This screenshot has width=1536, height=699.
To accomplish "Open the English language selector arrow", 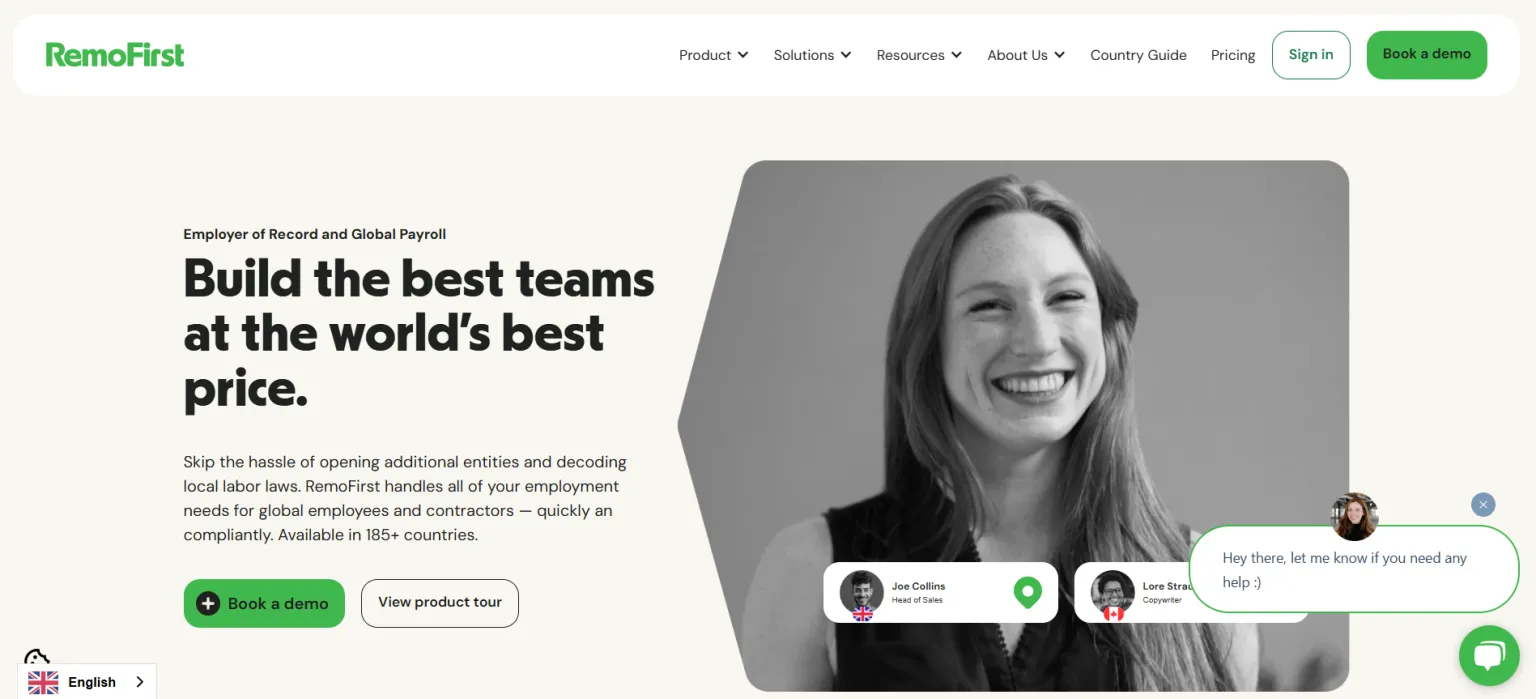I will point(138,682).
